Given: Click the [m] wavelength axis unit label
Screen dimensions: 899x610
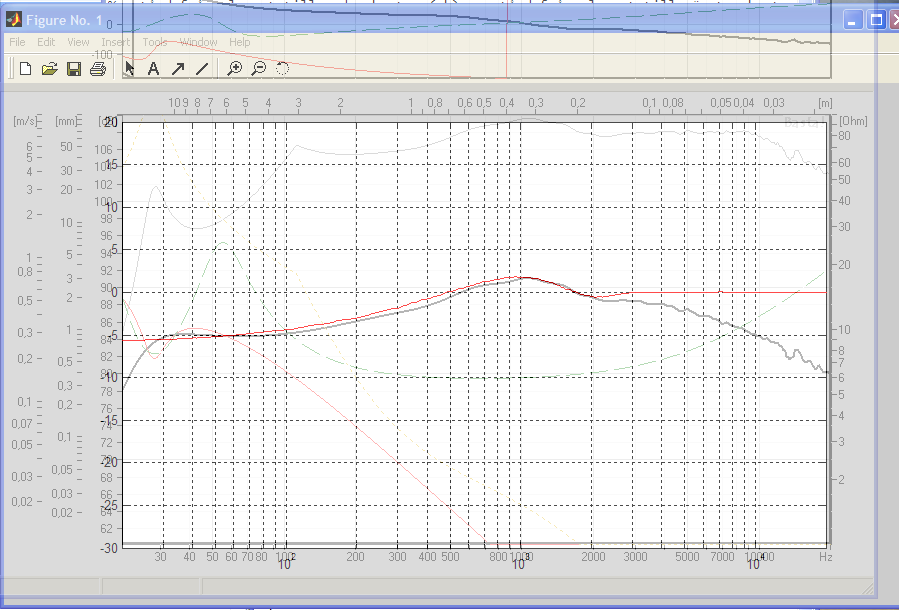Looking at the screenshot, I should point(825,103).
